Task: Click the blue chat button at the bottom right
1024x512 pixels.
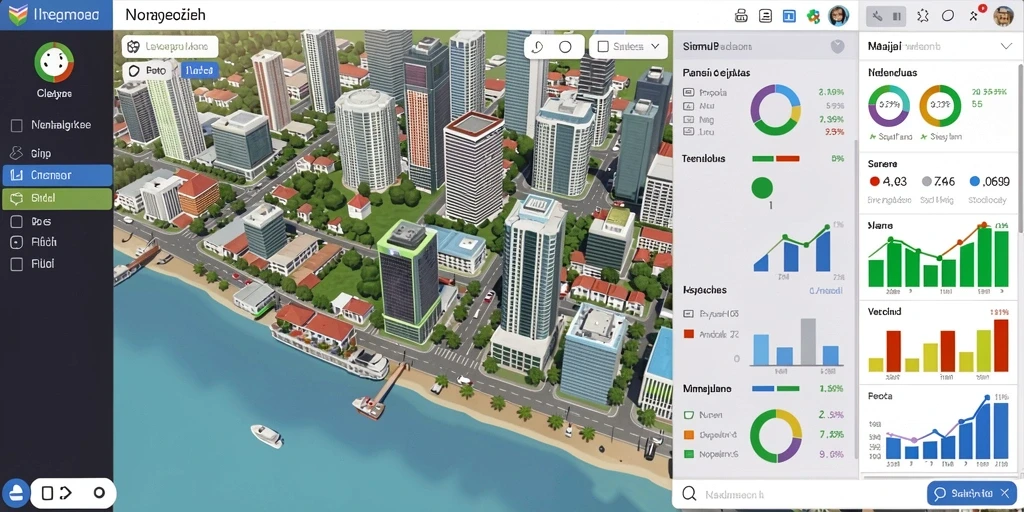Action: tap(972, 493)
